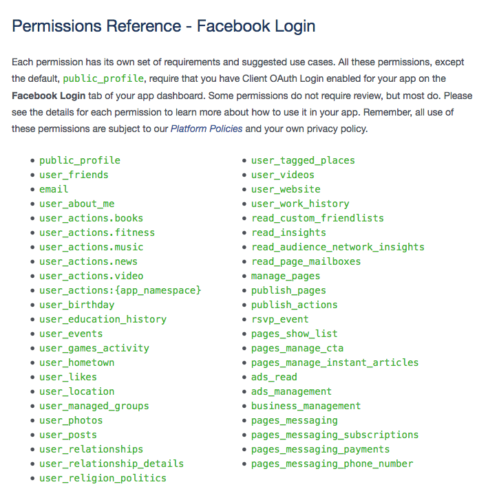Viewport: 488px width, 500px height.
Task: Select the email permission link
Action: (x=54, y=189)
